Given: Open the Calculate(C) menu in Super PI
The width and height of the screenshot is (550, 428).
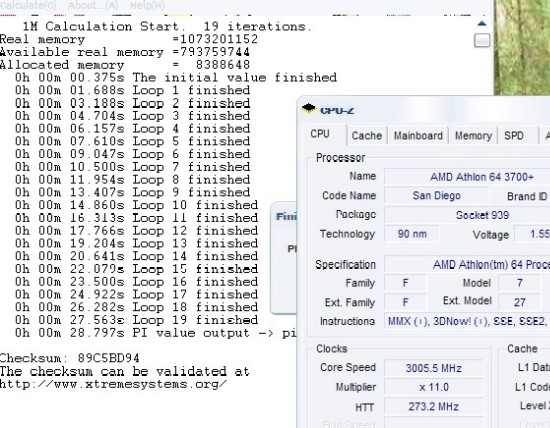Looking at the screenshot, I should click(28, 5).
